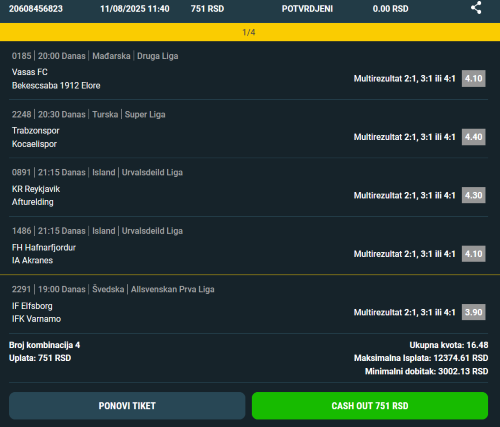
Task: Click odds 4.30 for KR Reykjavik match
Action: (x=474, y=195)
